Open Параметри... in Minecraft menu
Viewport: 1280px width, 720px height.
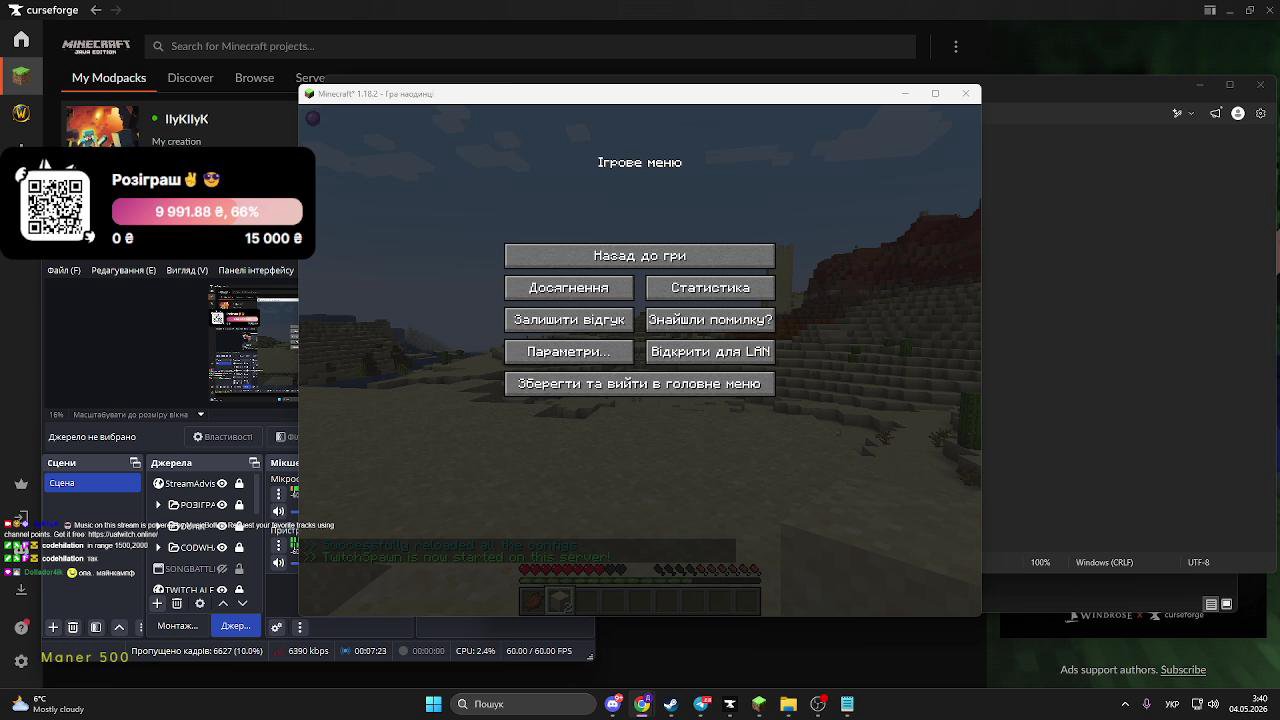569,352
